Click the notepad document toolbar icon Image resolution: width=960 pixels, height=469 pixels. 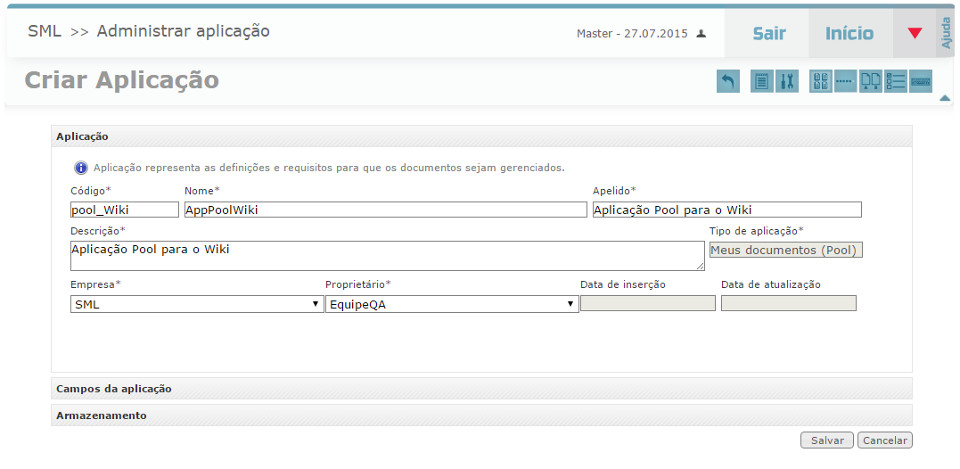click(761, 82)
